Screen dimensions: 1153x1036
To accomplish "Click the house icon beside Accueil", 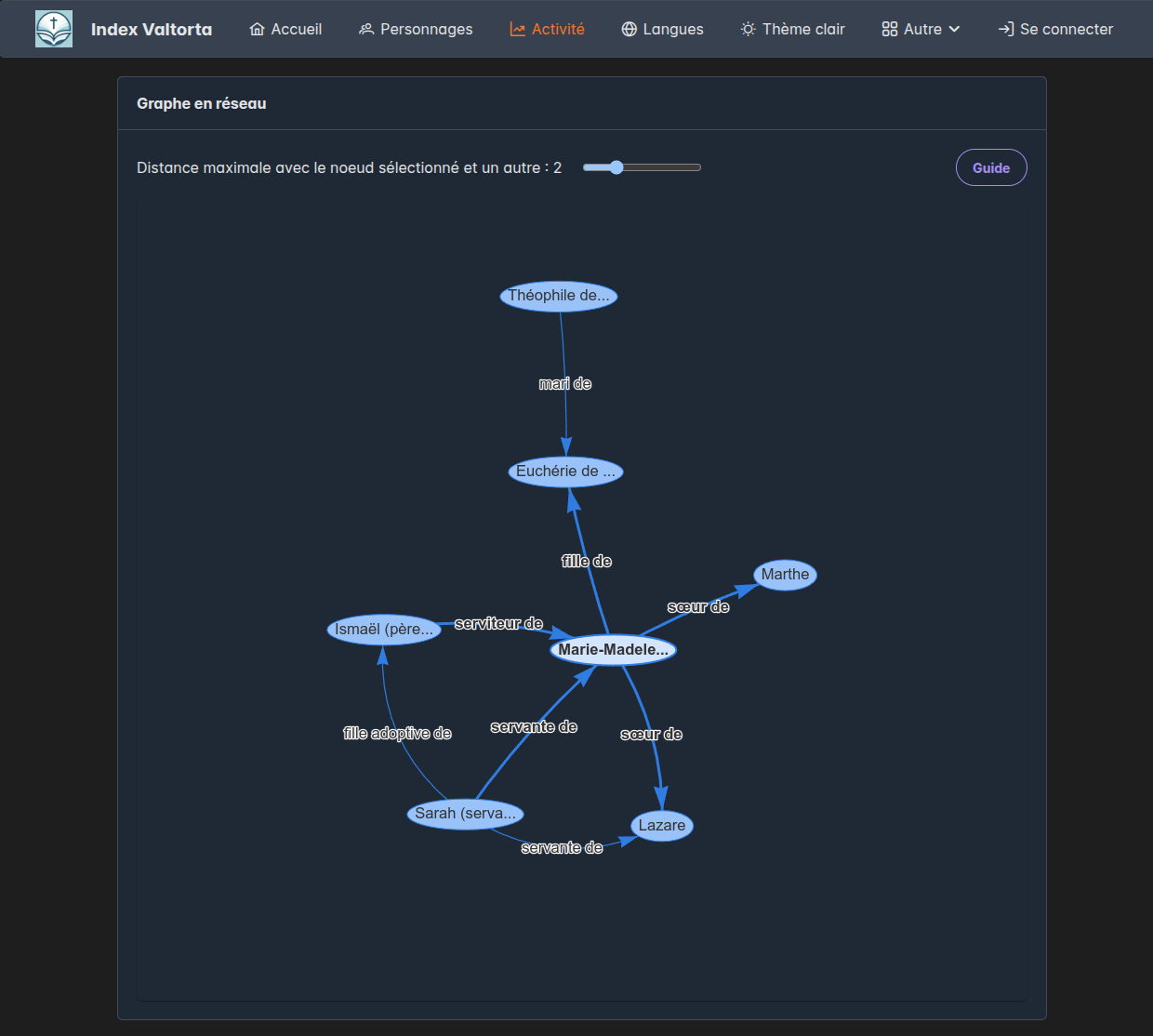I will (258, 30).
